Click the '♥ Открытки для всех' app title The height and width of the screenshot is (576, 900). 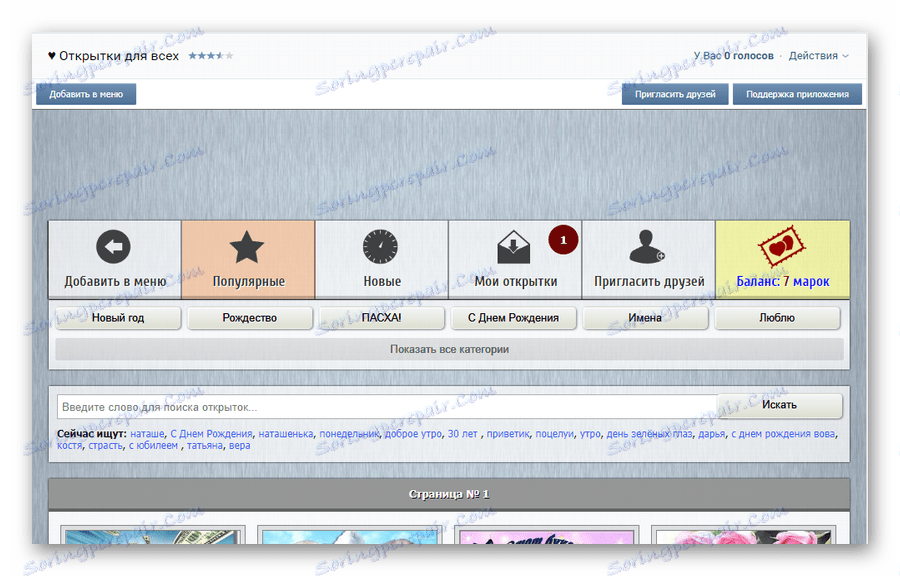click(113, 56)
